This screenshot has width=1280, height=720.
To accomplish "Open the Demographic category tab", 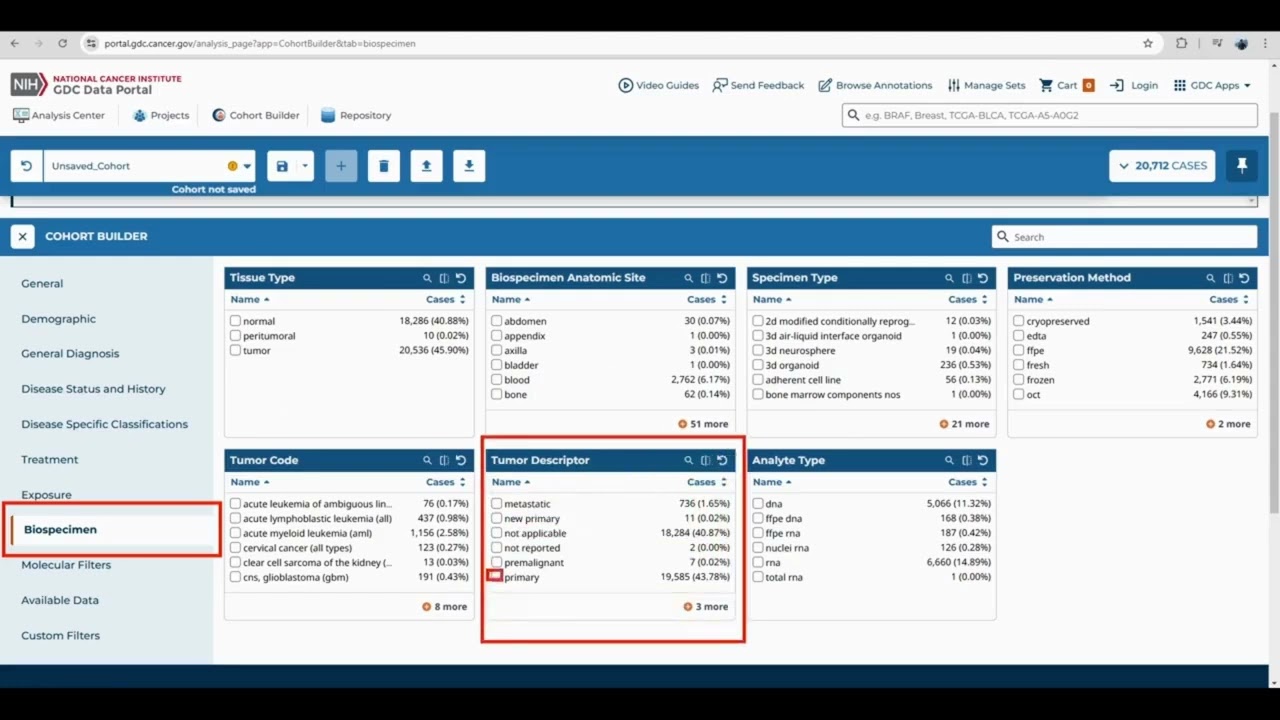I will 59,318.
